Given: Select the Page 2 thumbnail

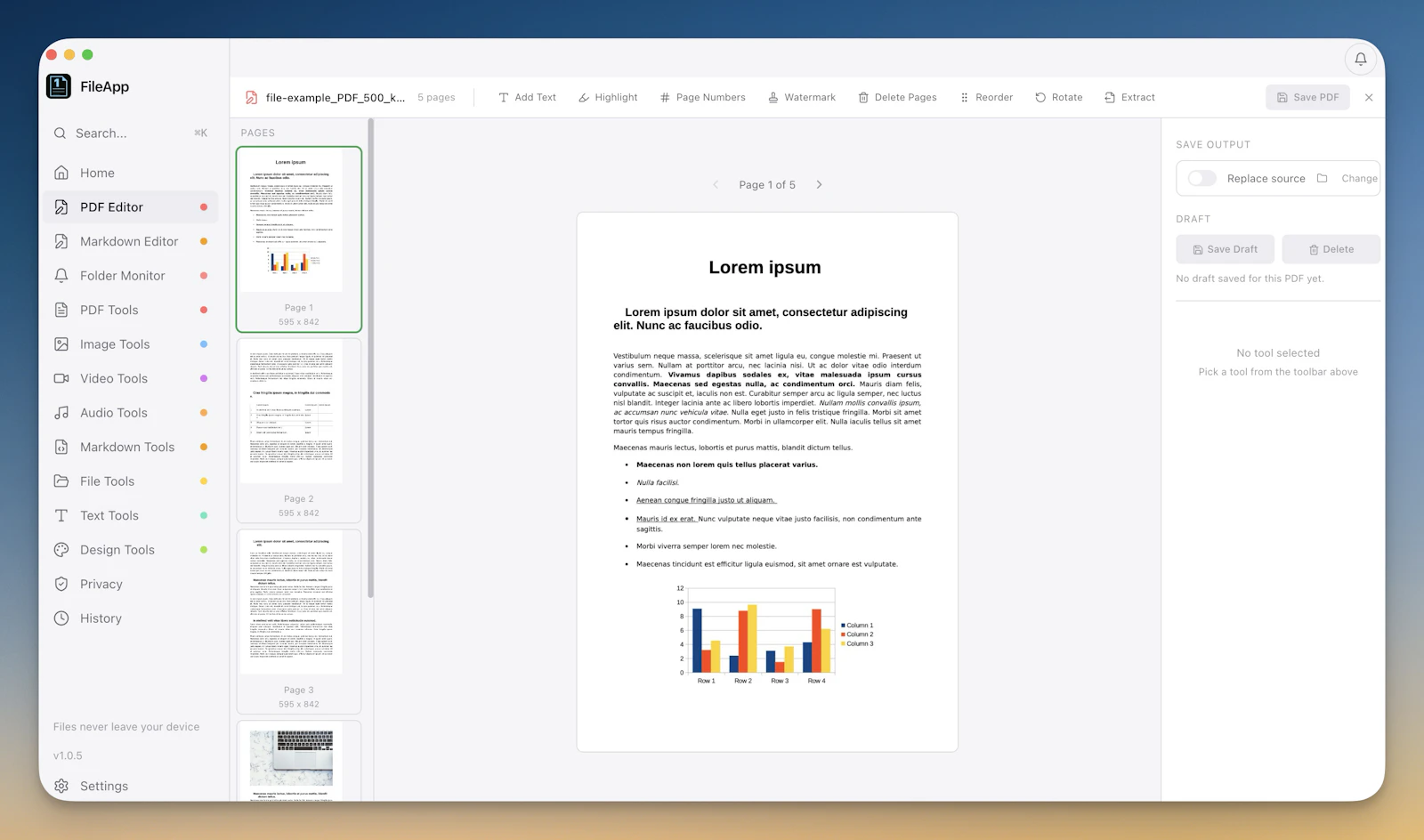Looking at the screenshot, I should (299, 431).
